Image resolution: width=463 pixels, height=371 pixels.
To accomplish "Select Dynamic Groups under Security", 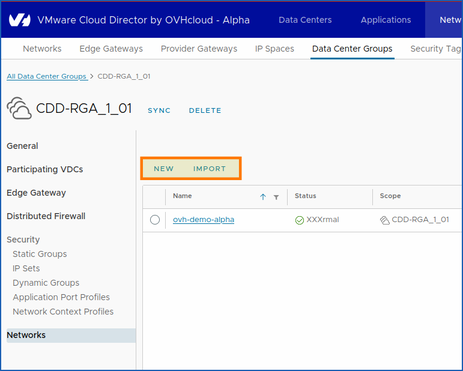I will coord(46,283).
